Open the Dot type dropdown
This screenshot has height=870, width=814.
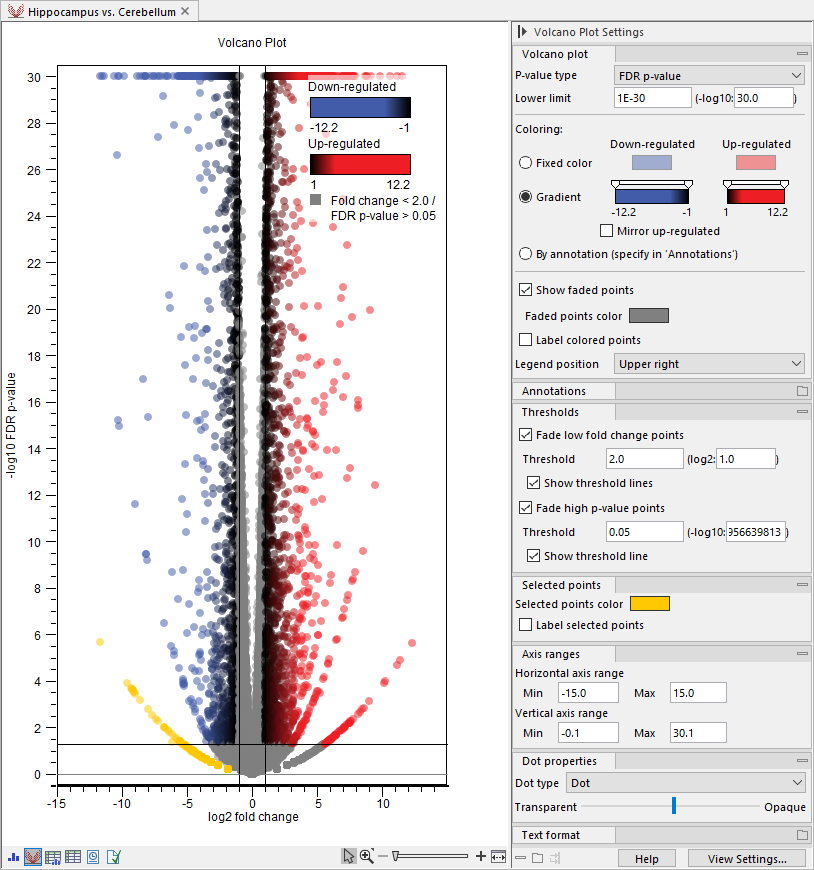click(x=686, y=783)
